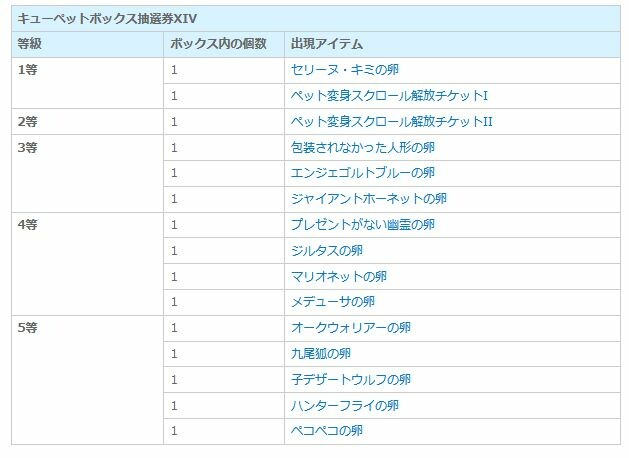Click the 等級 column header

click(x=30, y=44)
